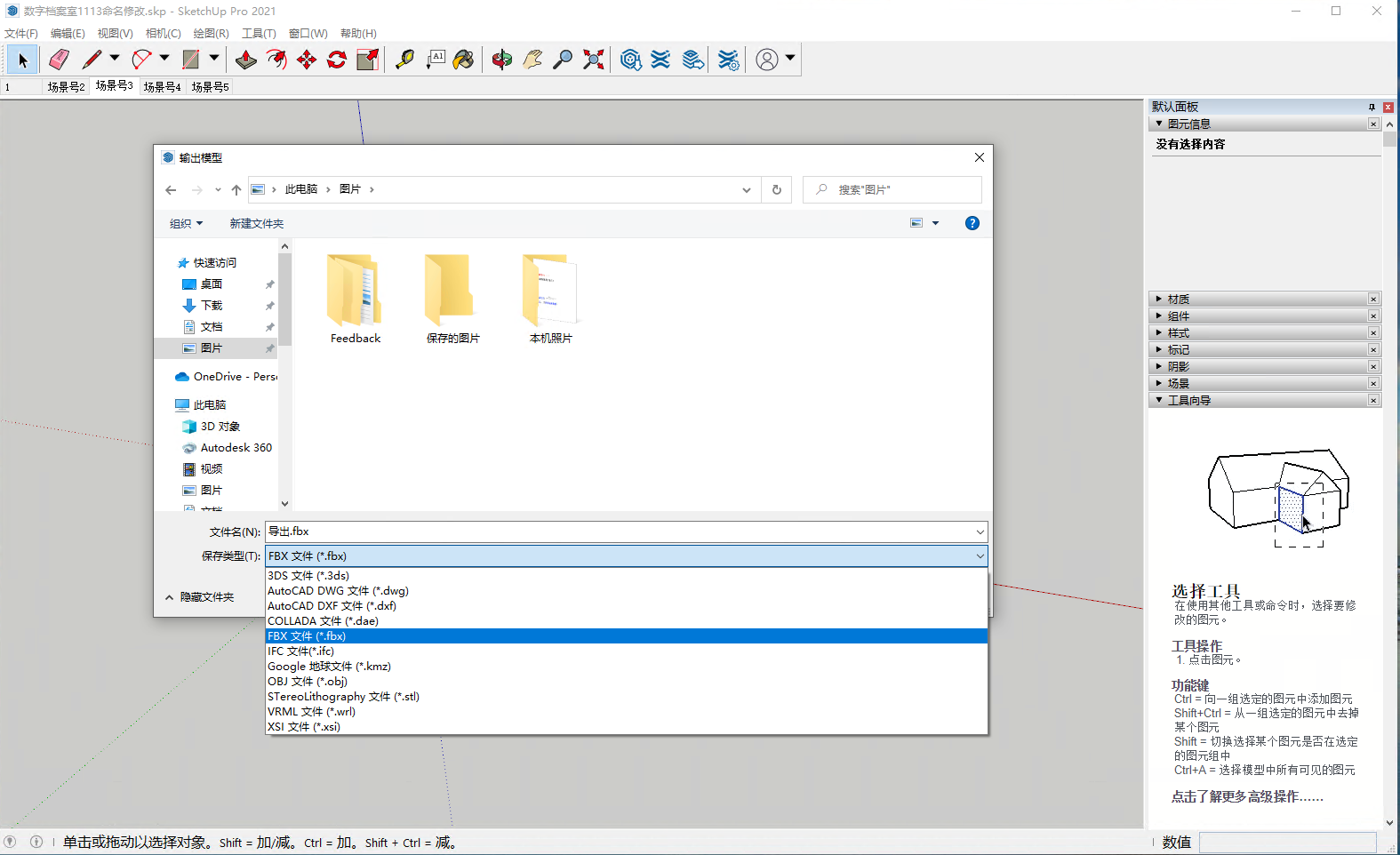This screenshot has height=855, width=1400.
Task: Switch to scene tab 场景号5
Action: [x=211, y=87]
